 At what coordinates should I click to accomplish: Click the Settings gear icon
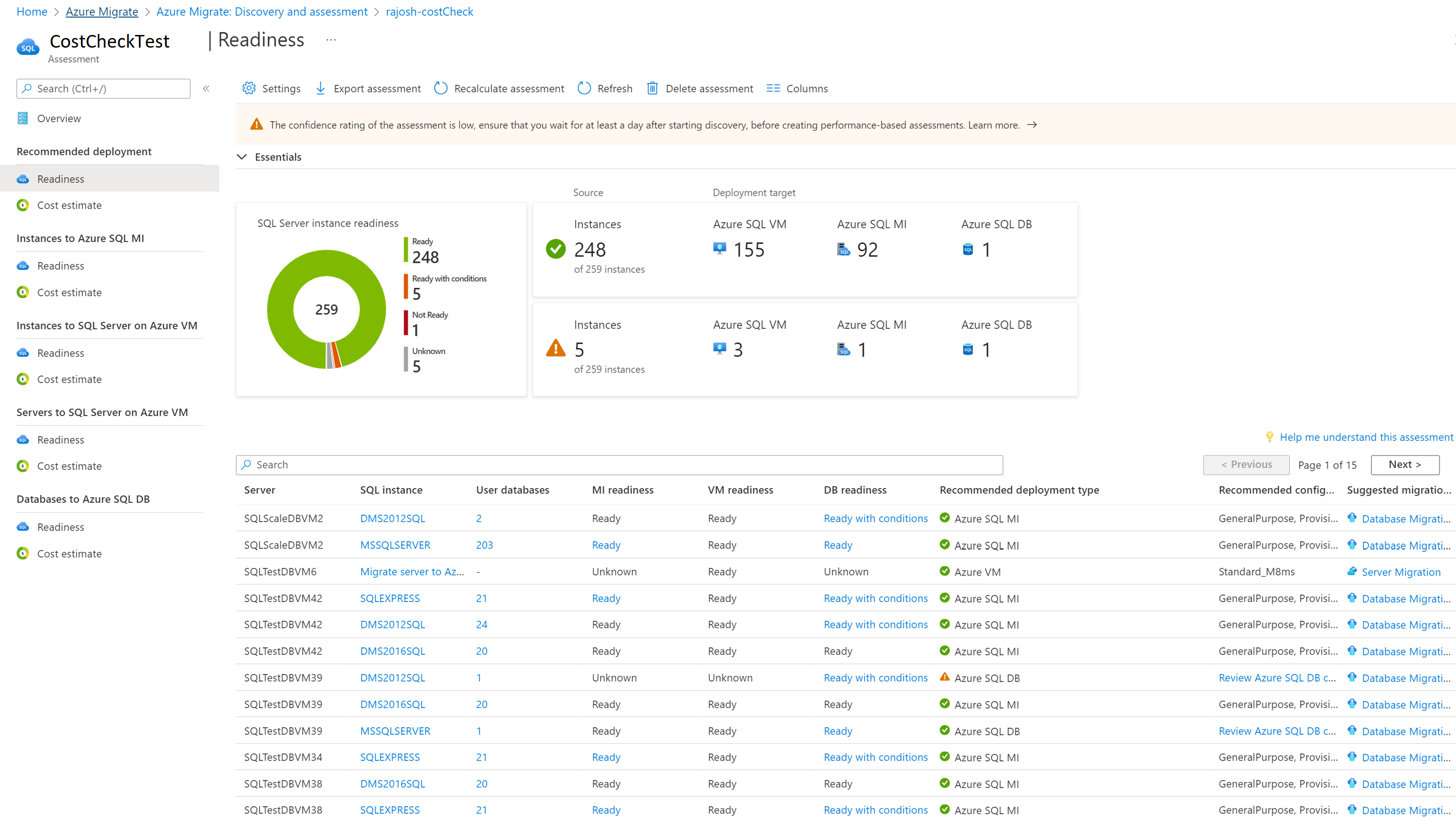tap(248, 89)
